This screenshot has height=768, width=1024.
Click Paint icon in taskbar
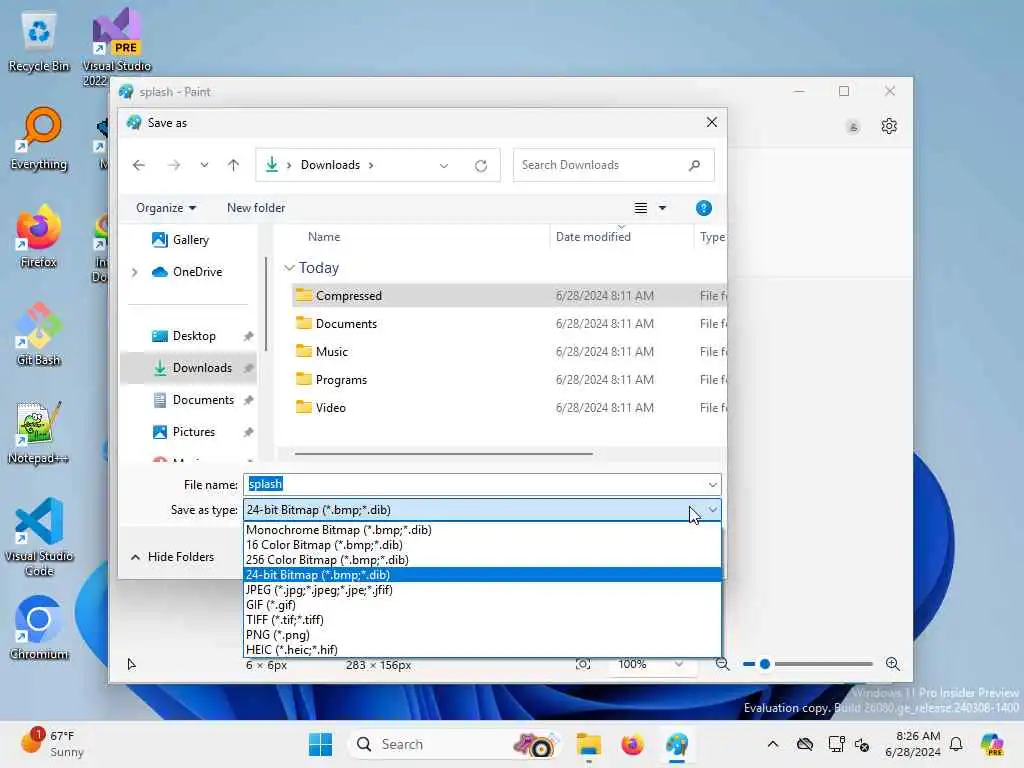pos(677,744)
